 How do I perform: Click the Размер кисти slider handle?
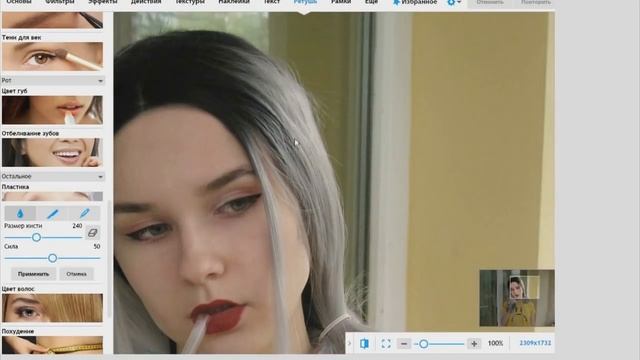[x=36, y=237]
